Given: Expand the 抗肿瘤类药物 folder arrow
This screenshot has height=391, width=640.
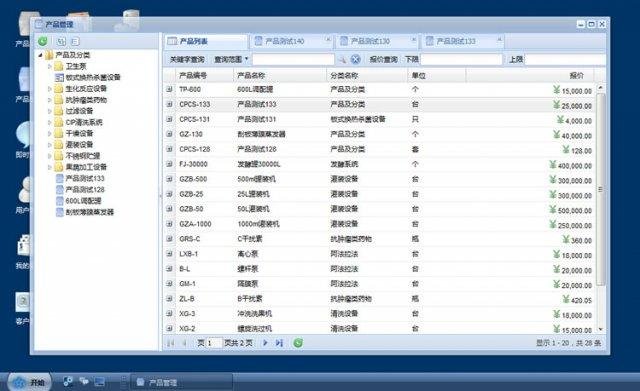Looking at the screenshot, I should click(x=50, y=100).
